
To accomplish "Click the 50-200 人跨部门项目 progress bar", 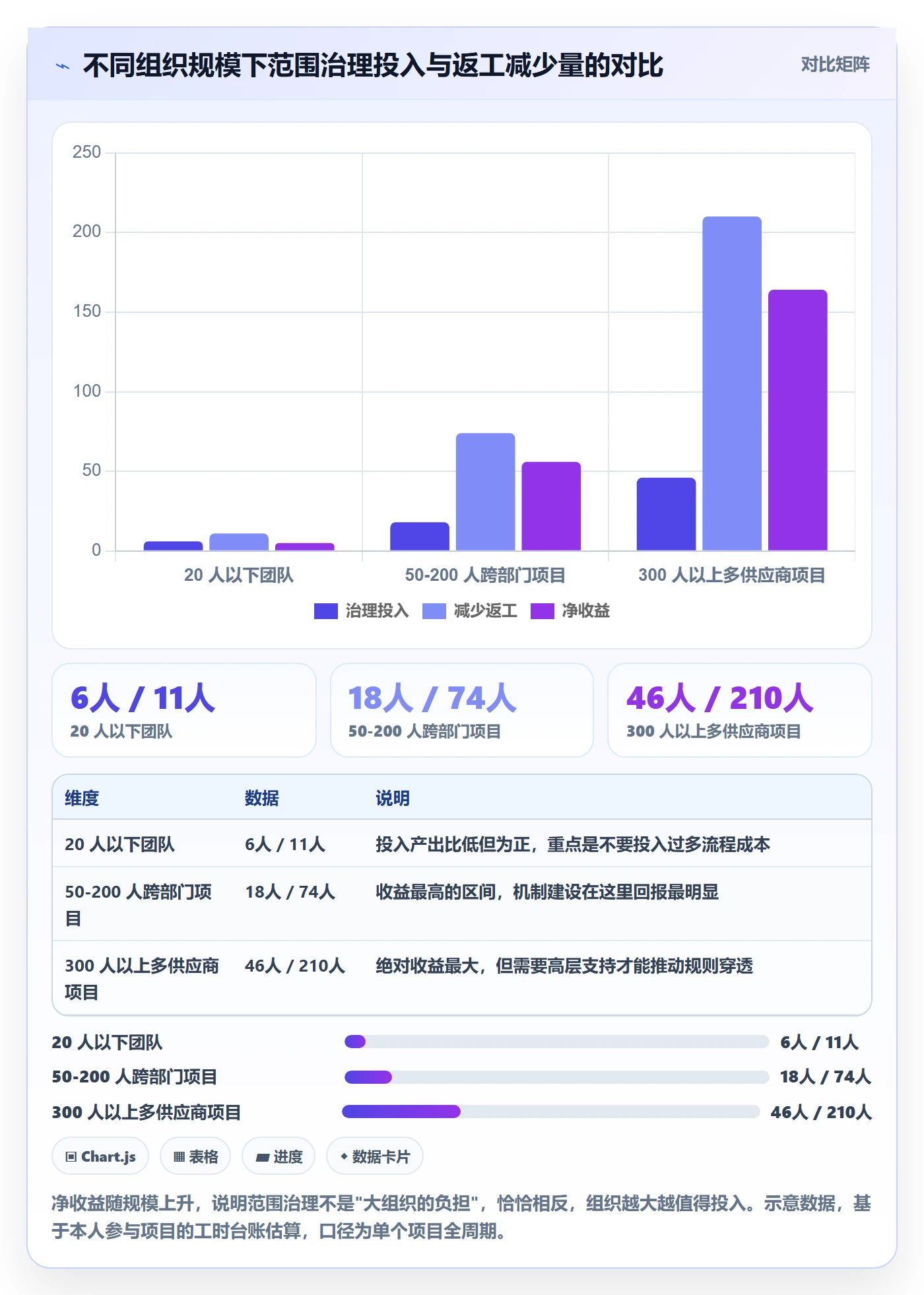I will (x=556, y=1077).
